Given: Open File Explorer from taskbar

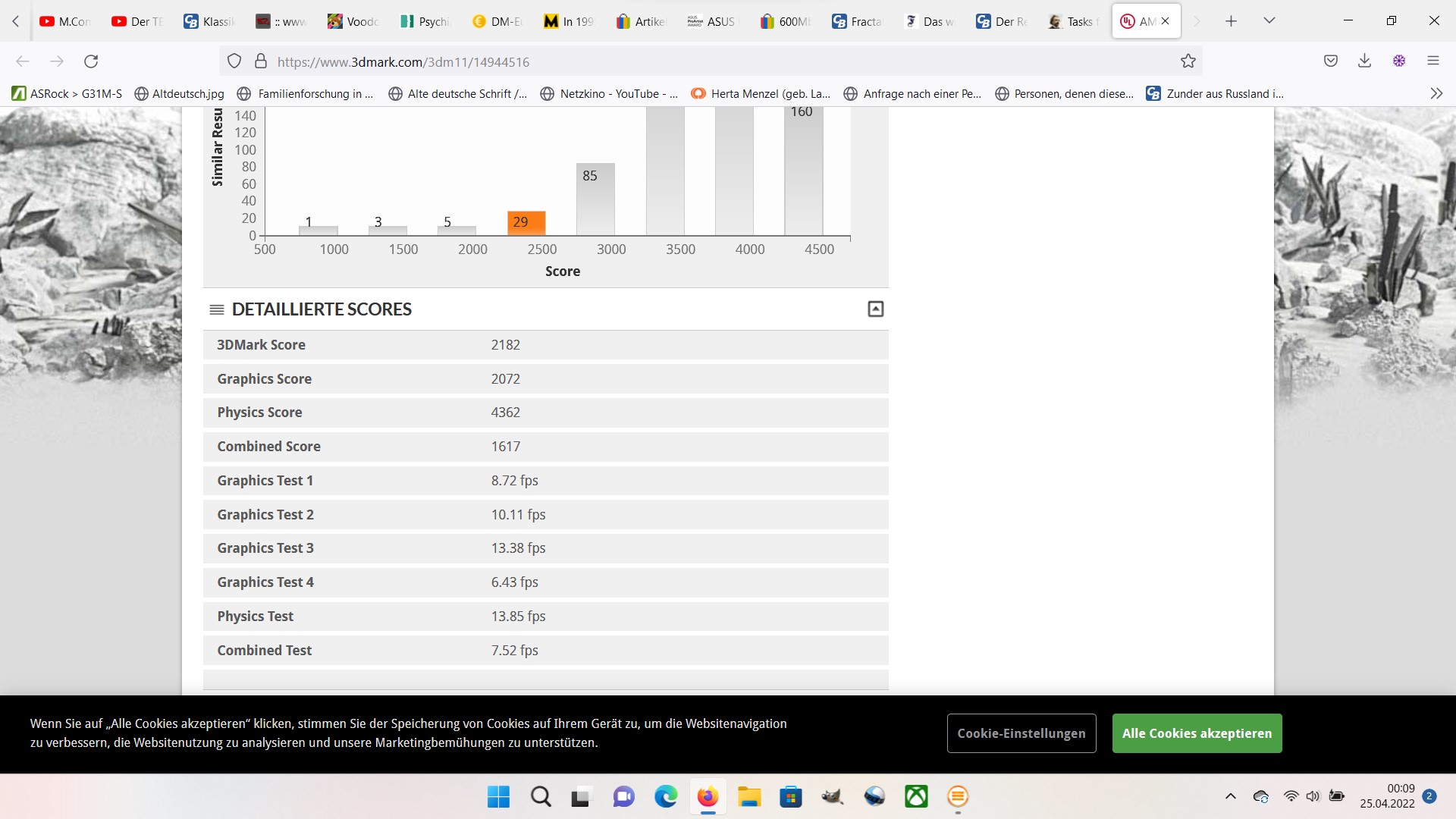Looking at the screenshot, I should (x=749, y=797).
